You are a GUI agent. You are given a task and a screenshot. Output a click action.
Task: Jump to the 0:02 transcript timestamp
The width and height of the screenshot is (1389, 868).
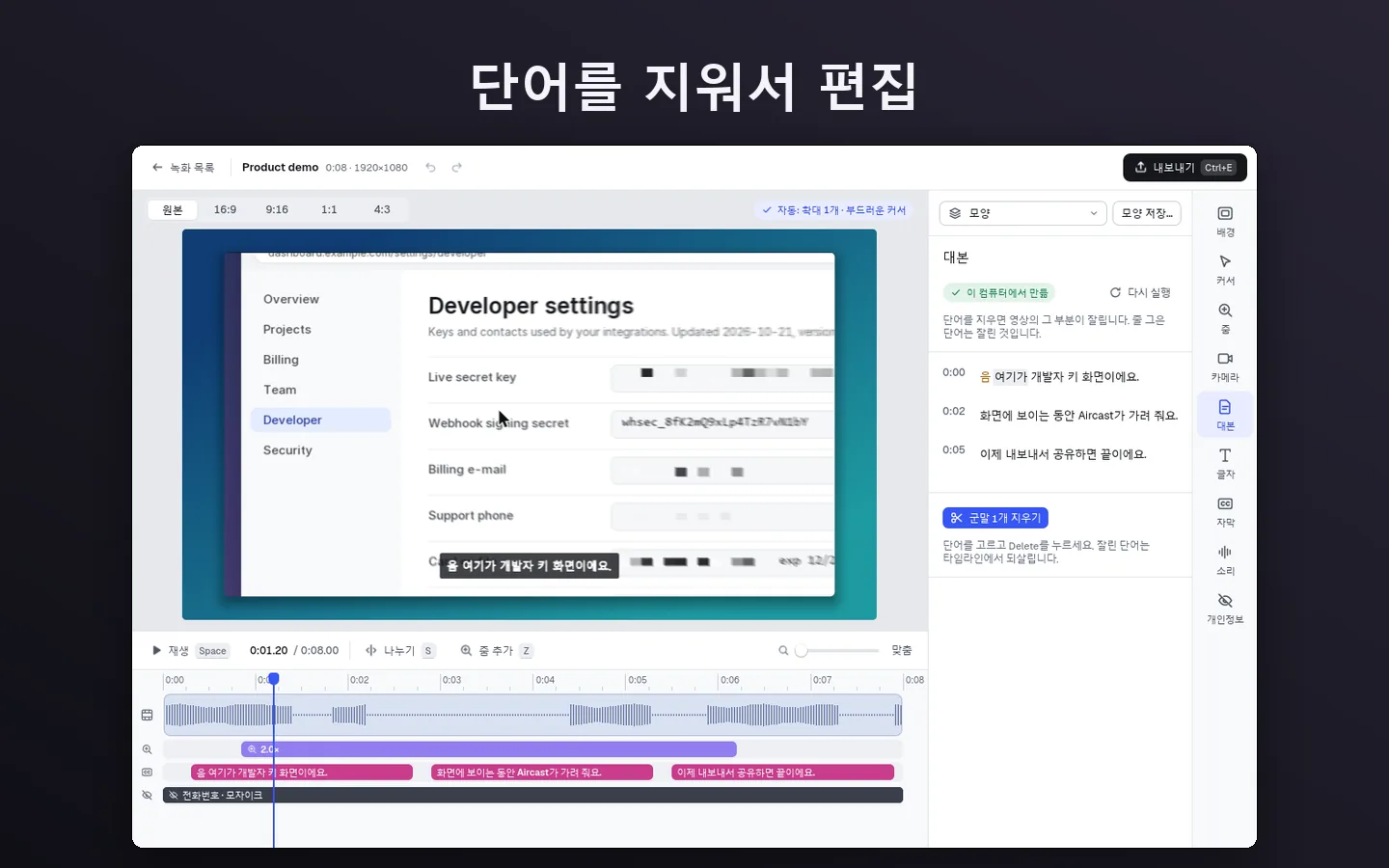tap(954, 411)
